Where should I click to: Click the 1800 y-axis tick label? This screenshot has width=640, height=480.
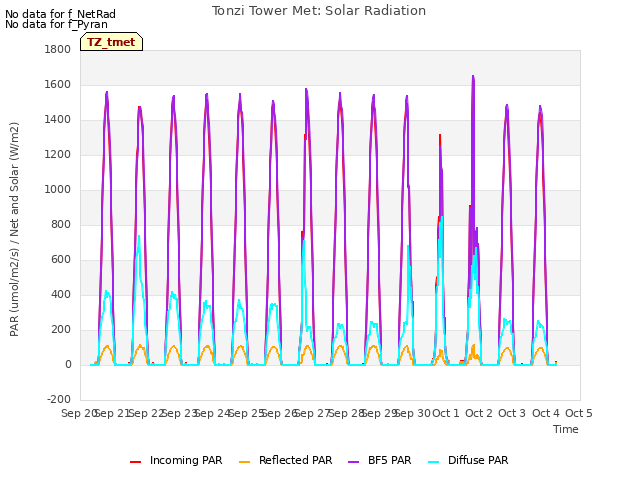58,49
